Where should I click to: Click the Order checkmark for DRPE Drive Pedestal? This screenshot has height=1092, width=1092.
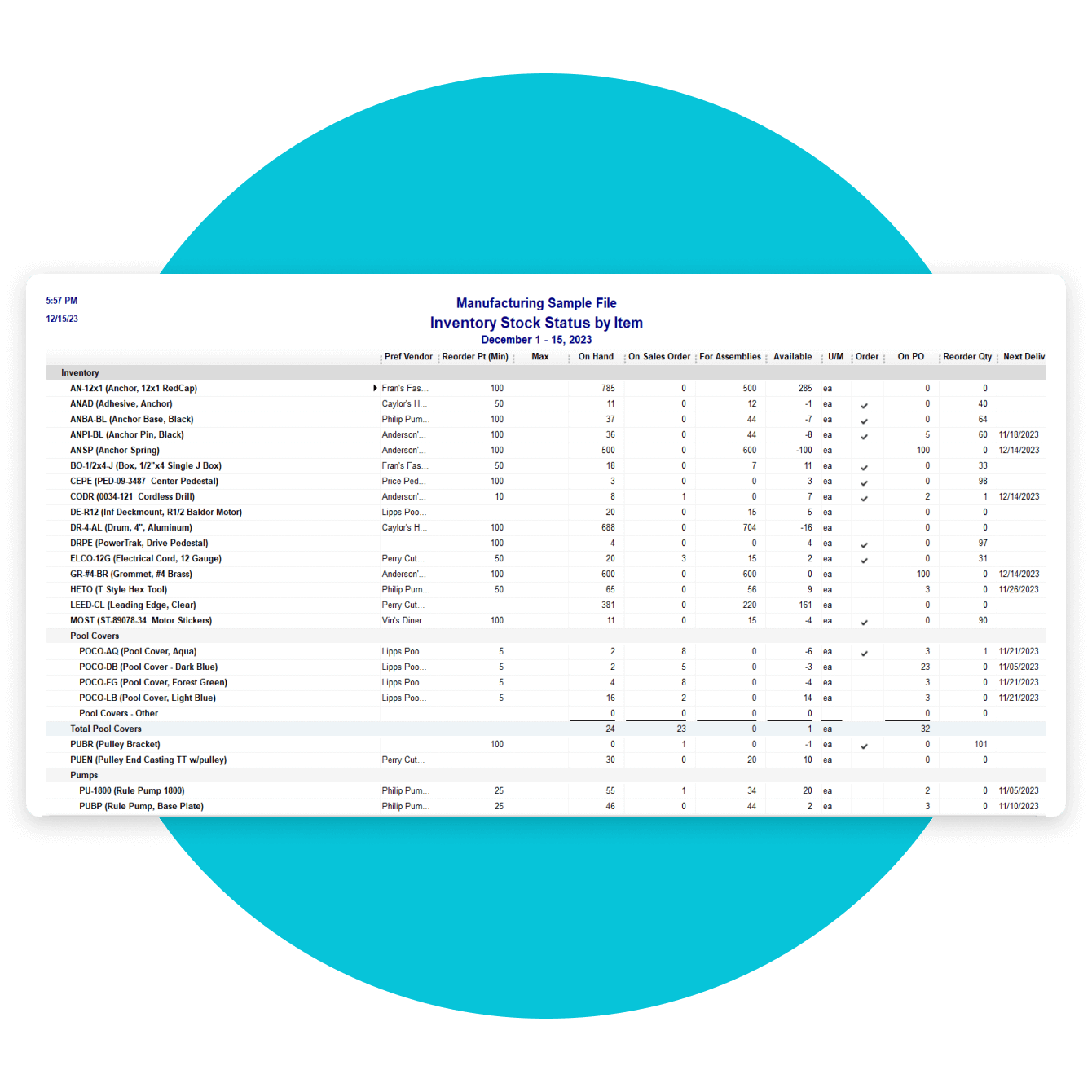click(864, 544)
